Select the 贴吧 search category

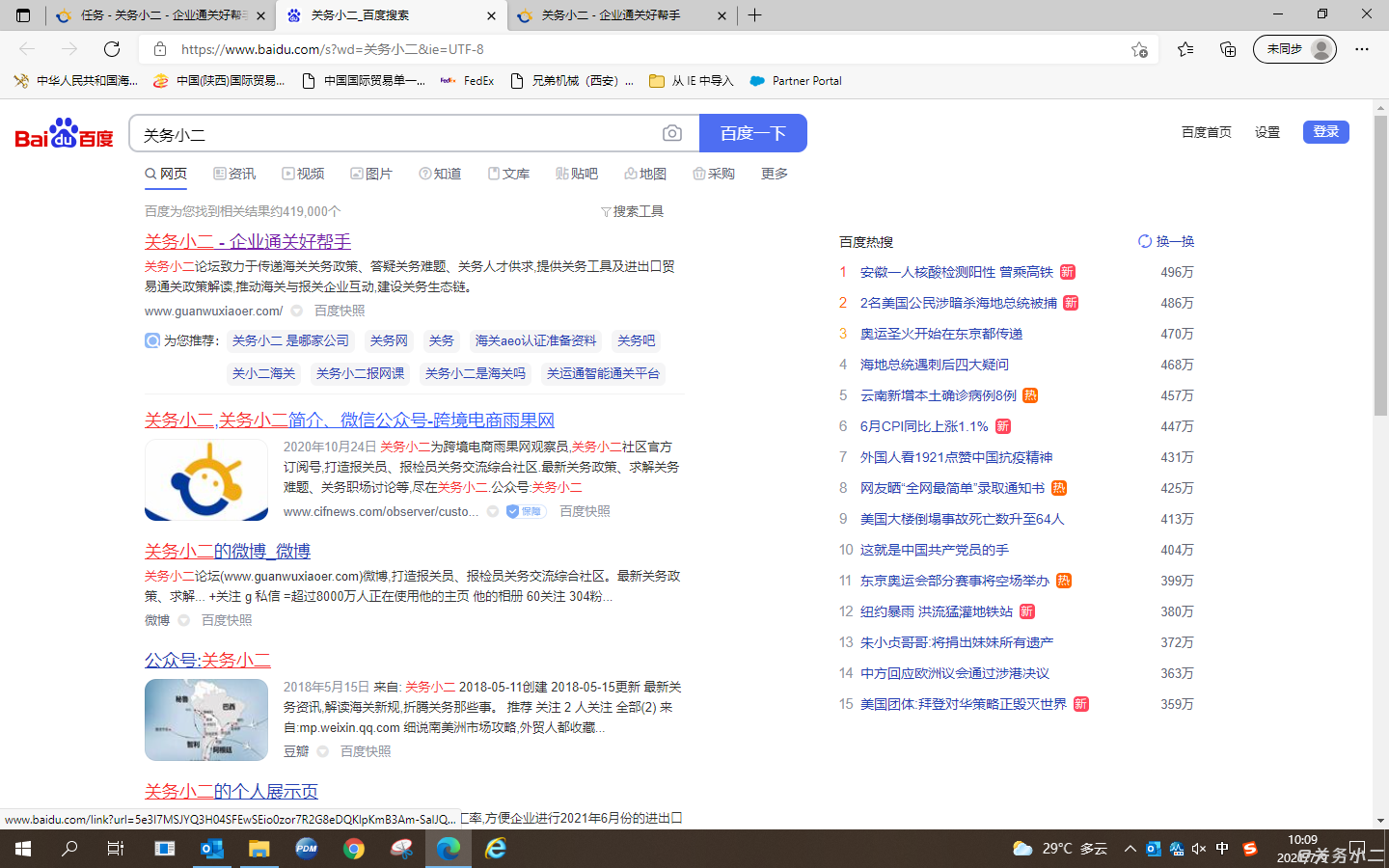pyautogui.click(x=577, y=174)
